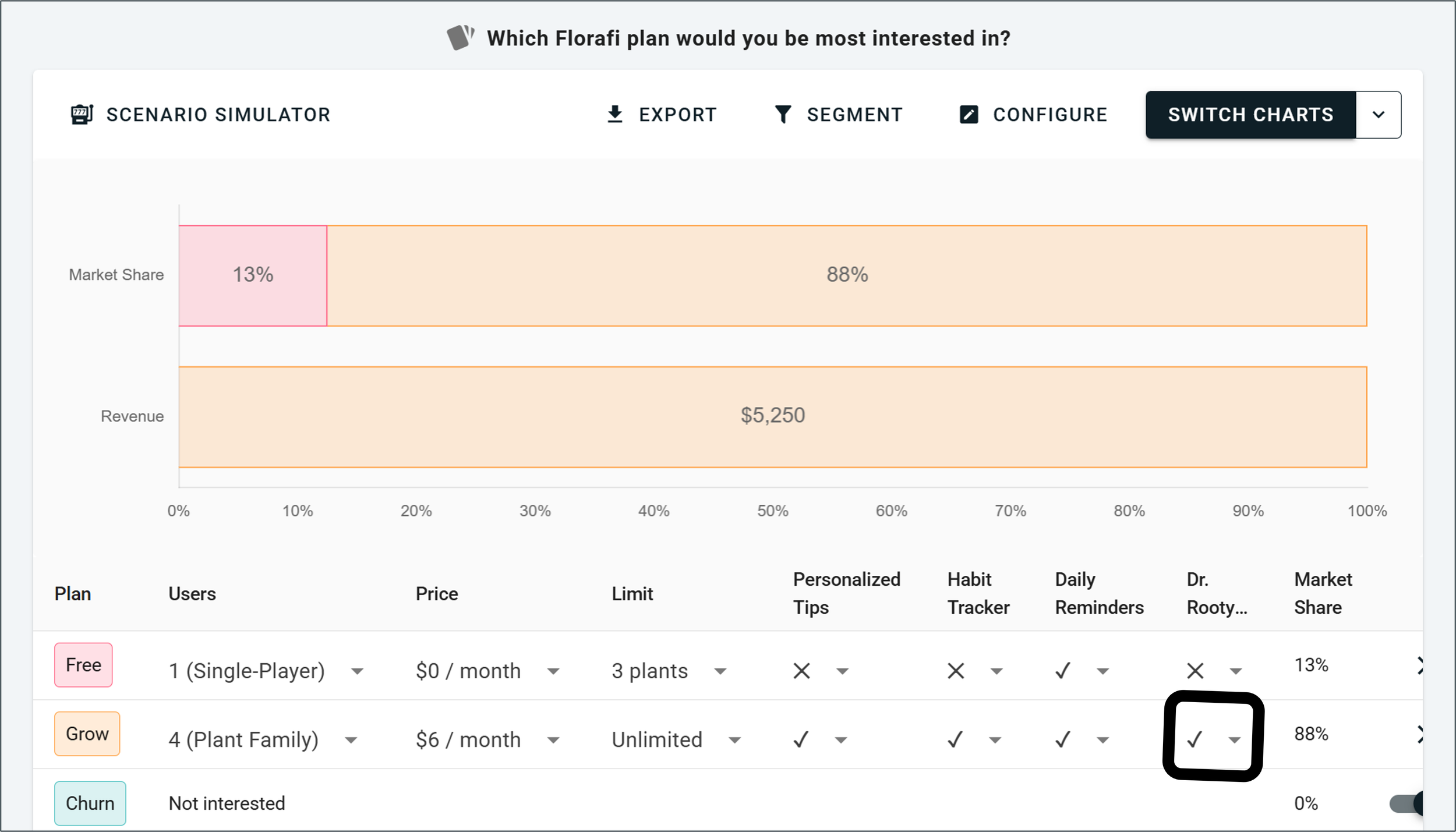This screenshot has width=1456, height=832.
Task: Open the Users dropdown showing 1 (Single-Player)
Action: tap(356, 671)
